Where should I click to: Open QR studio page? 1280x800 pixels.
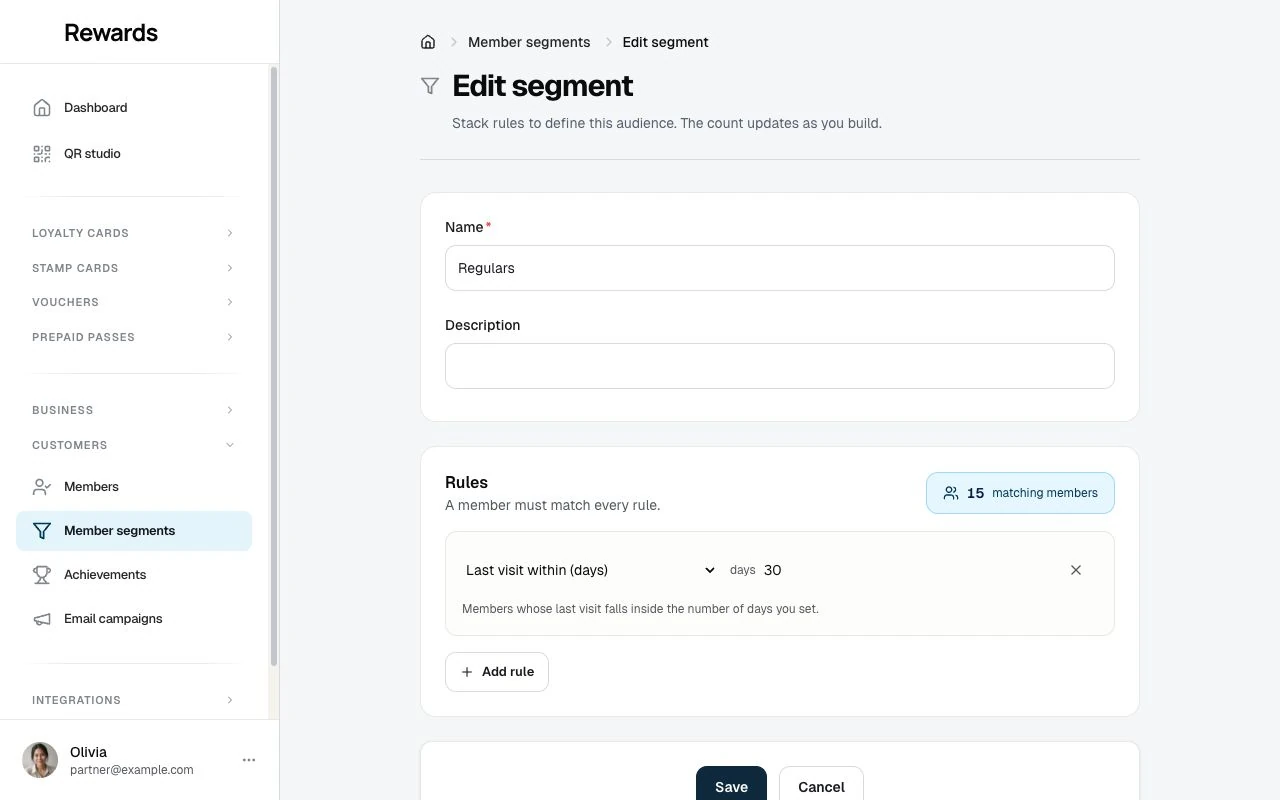coord(134,154)
